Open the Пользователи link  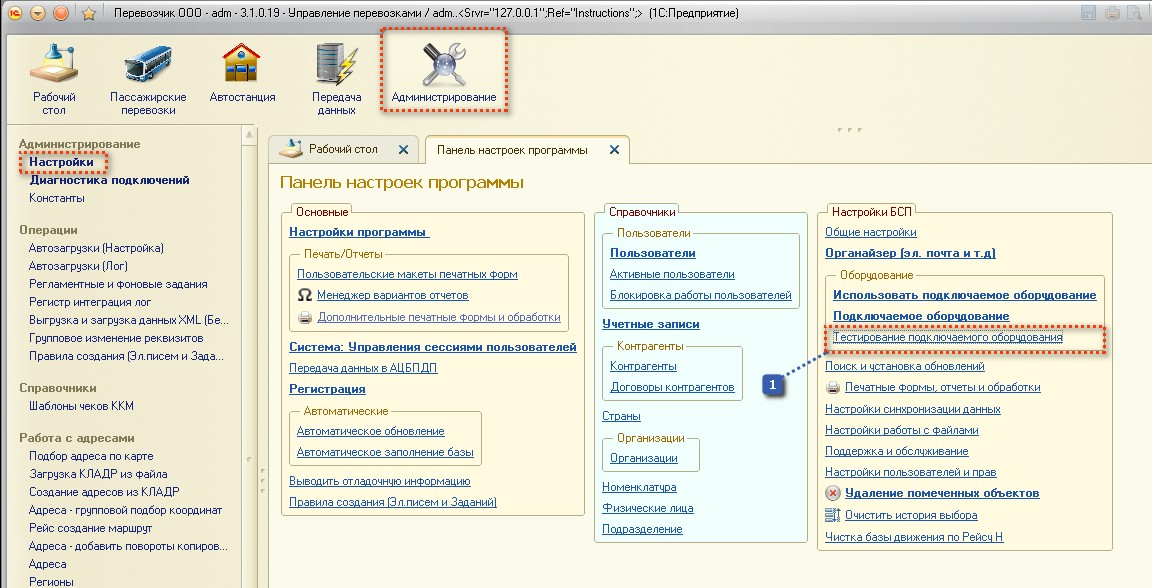(652, 253)
